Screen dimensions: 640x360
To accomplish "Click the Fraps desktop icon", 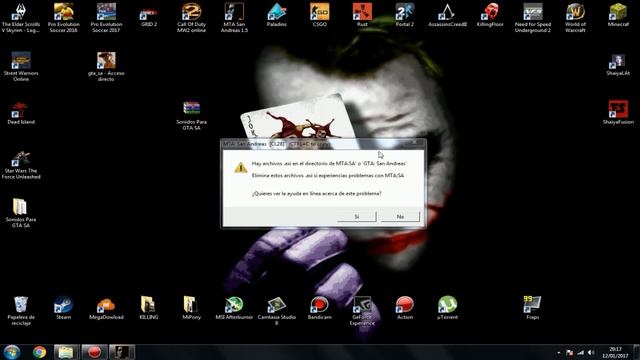I will point(533,308).
